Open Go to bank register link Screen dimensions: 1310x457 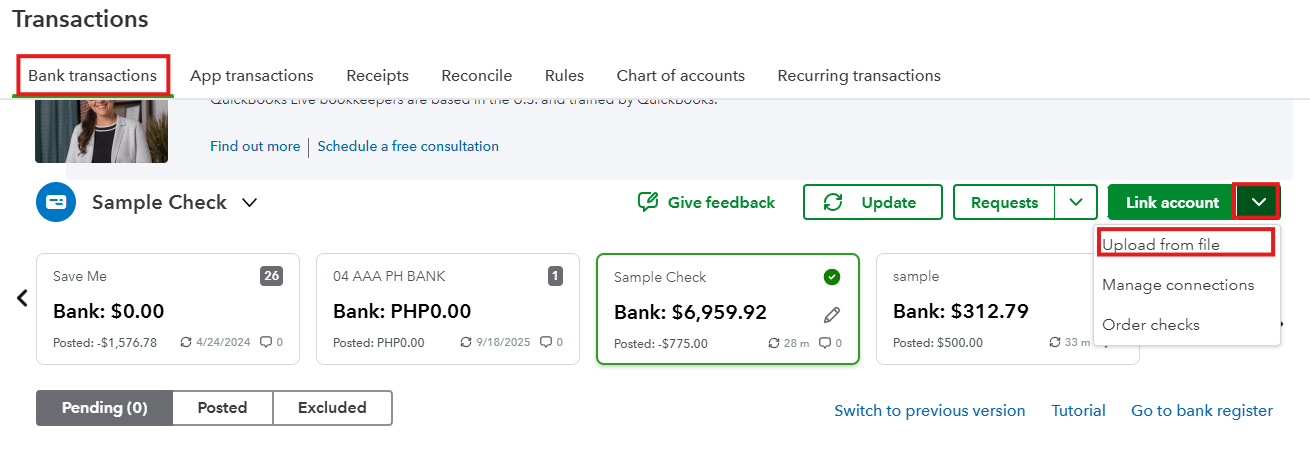coord(1201,411)
